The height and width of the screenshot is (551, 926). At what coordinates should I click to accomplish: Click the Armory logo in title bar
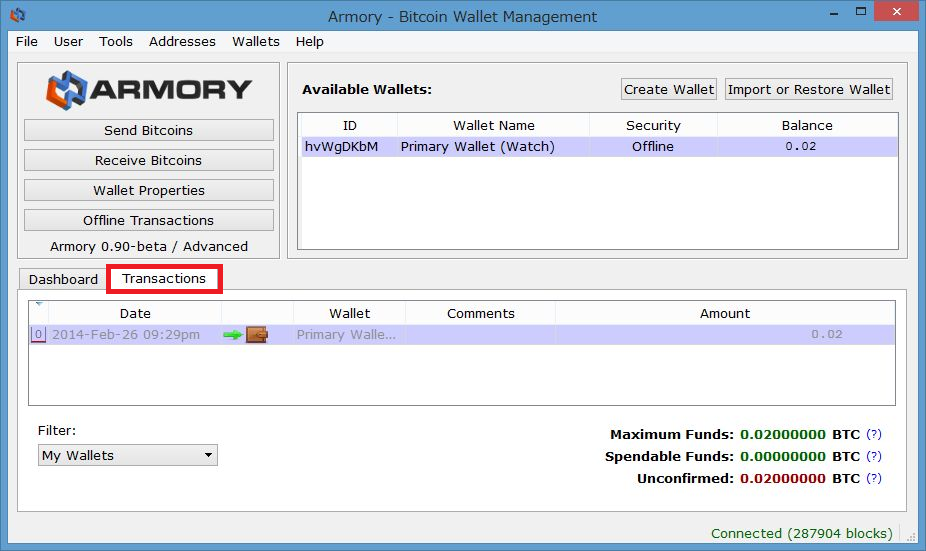point(18,15)
